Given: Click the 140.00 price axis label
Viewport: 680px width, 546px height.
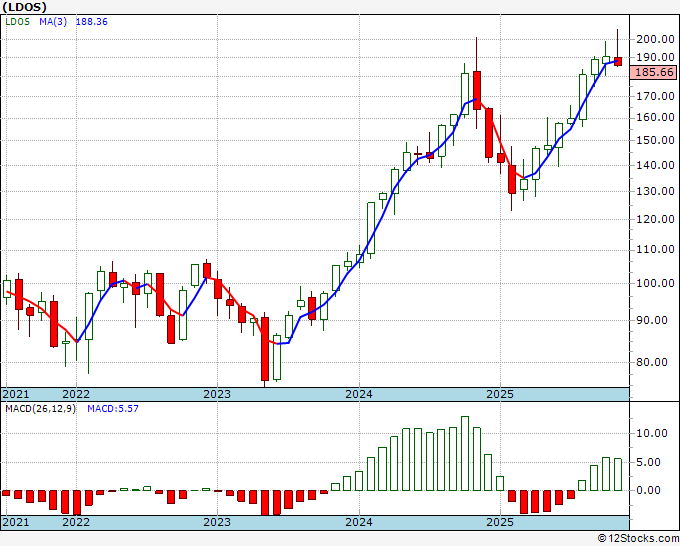Looking at the screenshot, I should coord(655,165).
